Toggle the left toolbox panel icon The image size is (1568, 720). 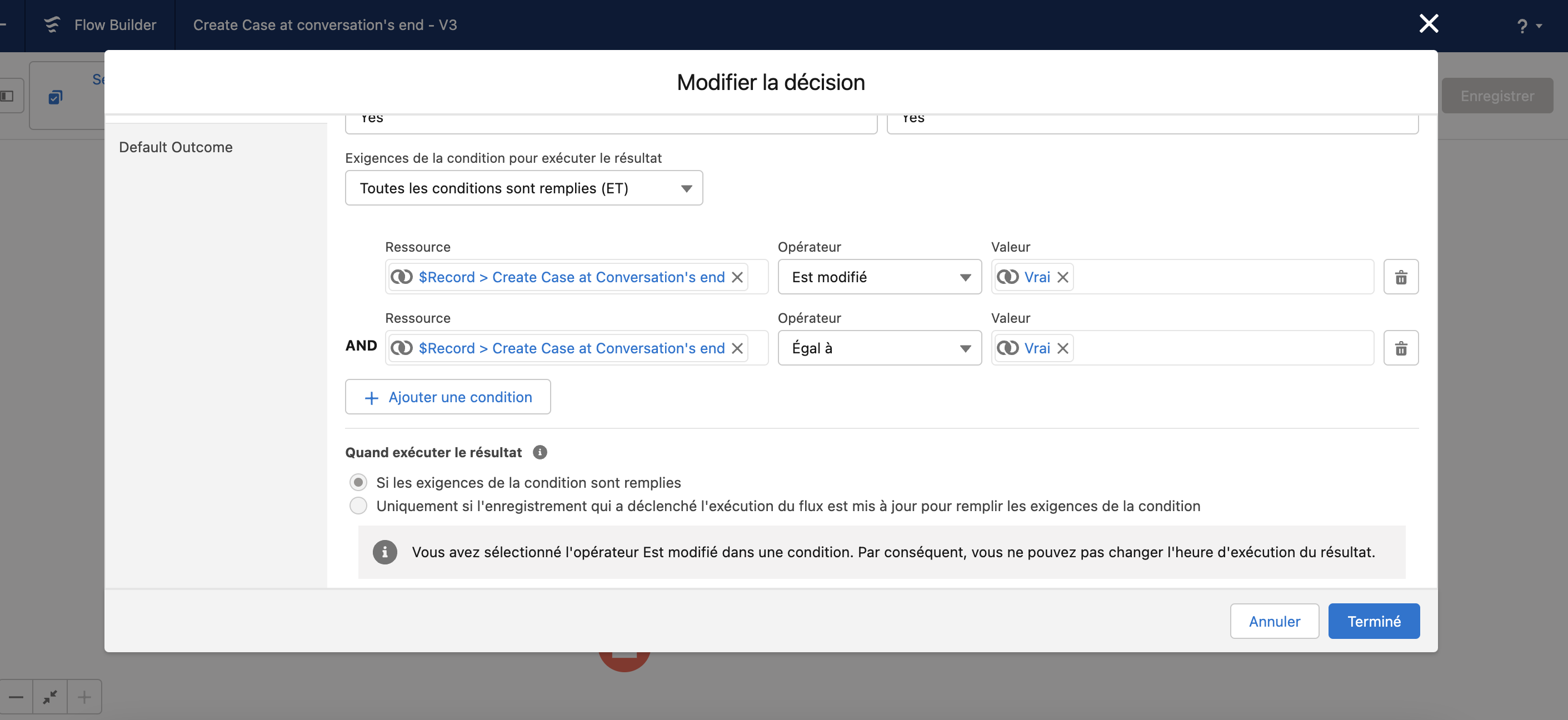pyautogui.click(x=7, y=96)
